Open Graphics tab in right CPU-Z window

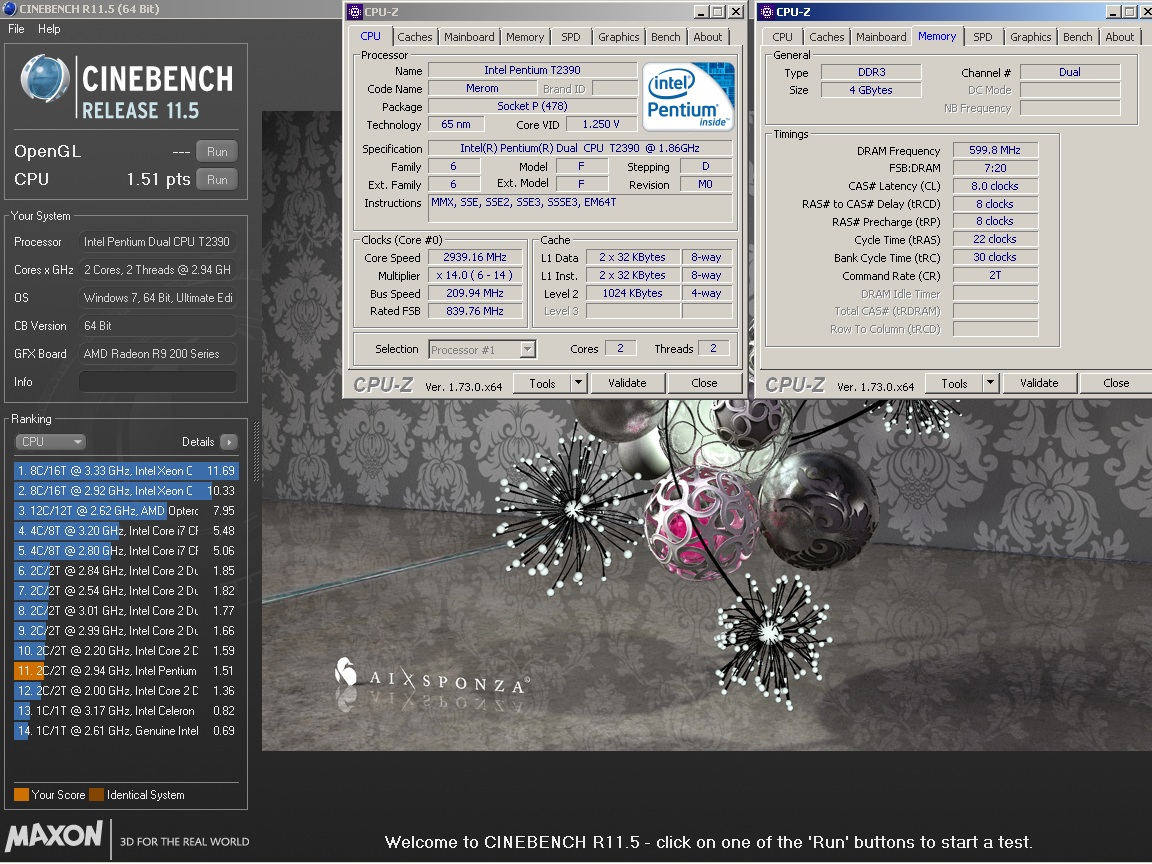click(1030, 37)
